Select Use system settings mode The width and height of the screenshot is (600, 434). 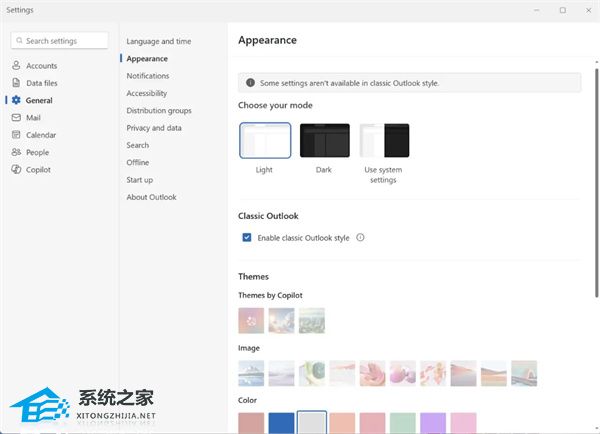coord(384,140)
